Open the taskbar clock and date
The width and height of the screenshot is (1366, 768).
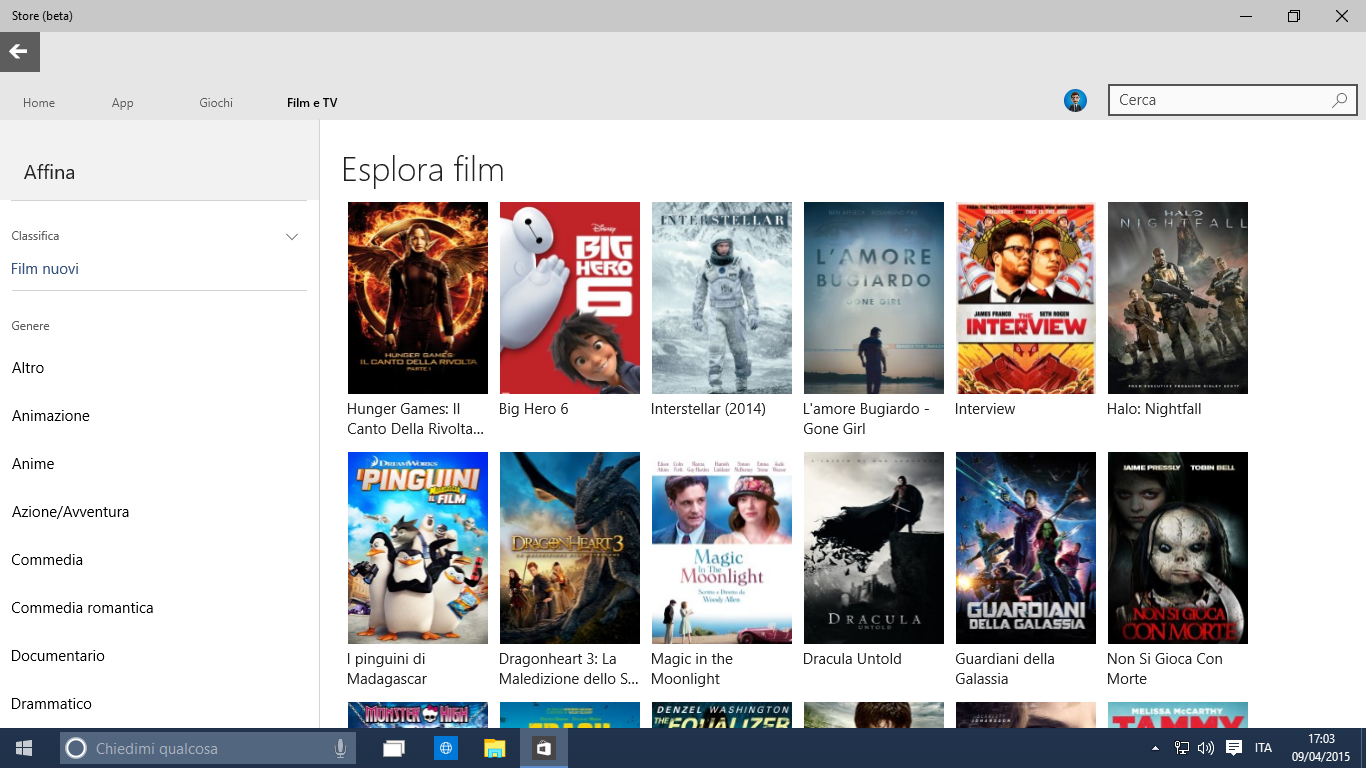1321,748
